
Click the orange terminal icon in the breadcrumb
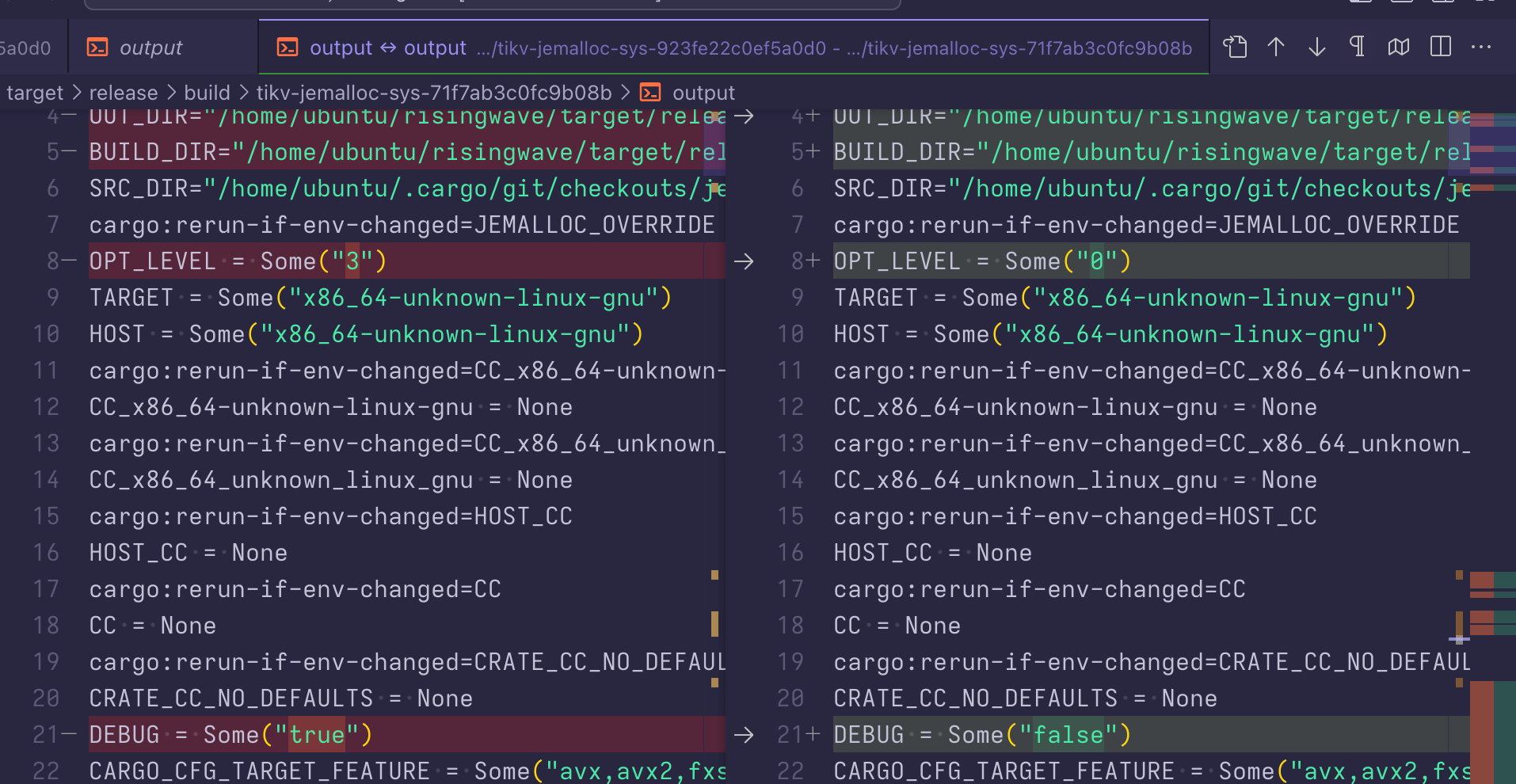coord(650,92)
